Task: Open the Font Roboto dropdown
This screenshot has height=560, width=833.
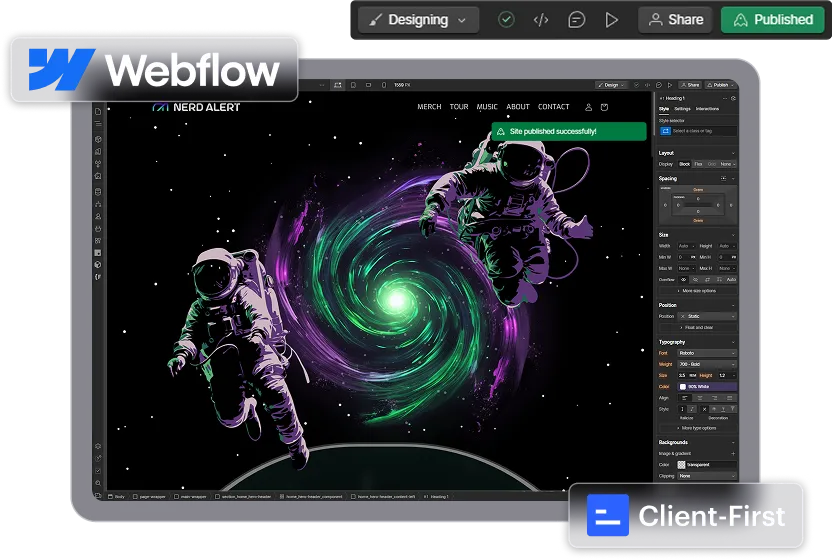Action: (707, 353)
